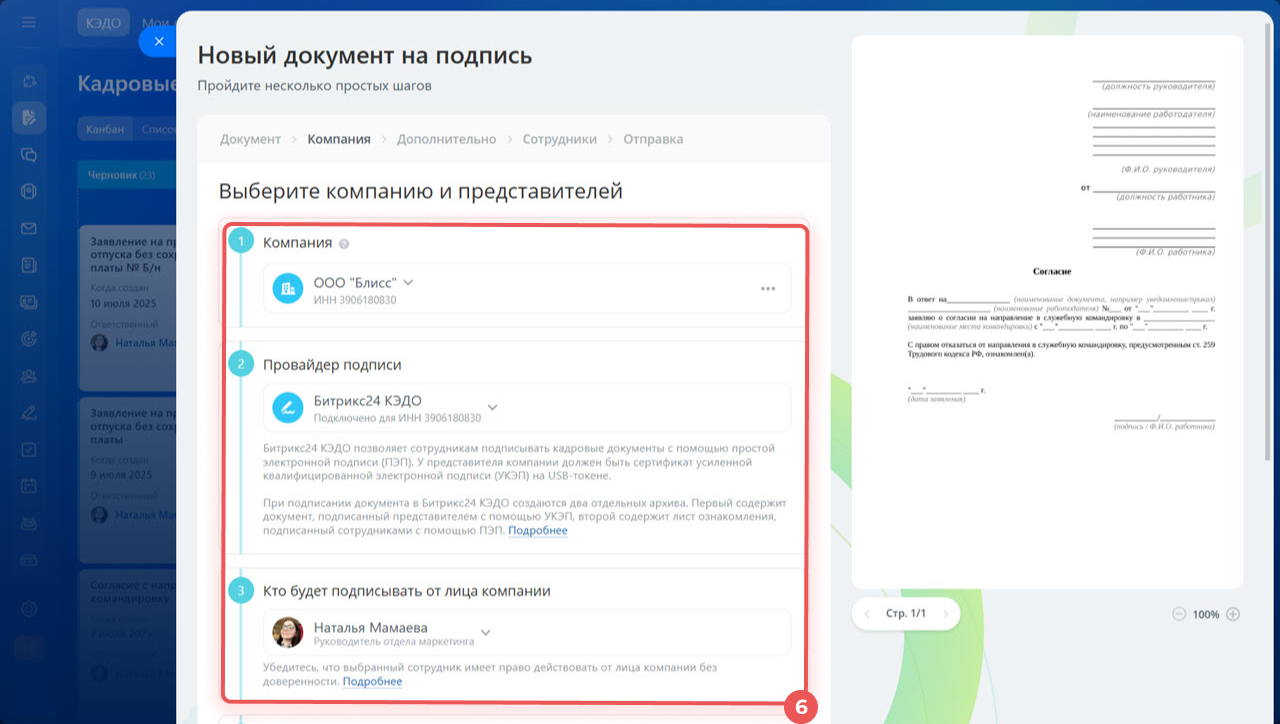Close the new document slider panel
Image resolution: width=1280 pixels, height=724 pixels.
point(159,41)
